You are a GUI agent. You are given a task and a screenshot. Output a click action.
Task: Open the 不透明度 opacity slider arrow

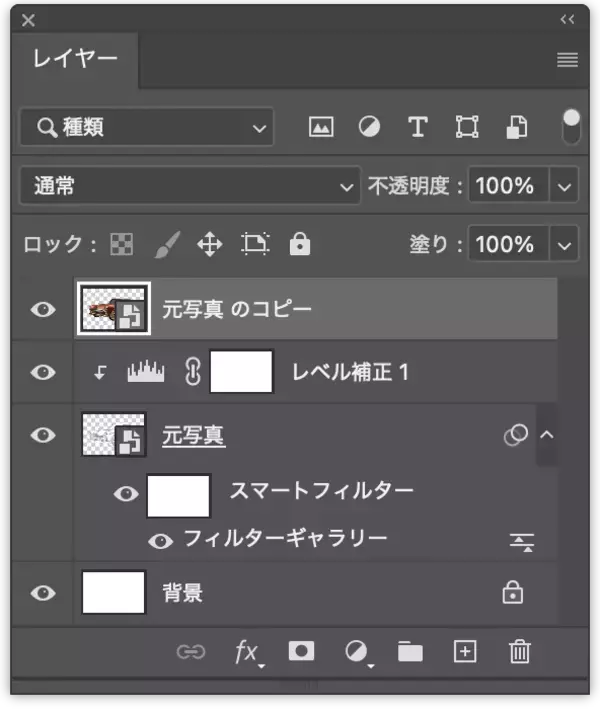(x=564, y=186)
